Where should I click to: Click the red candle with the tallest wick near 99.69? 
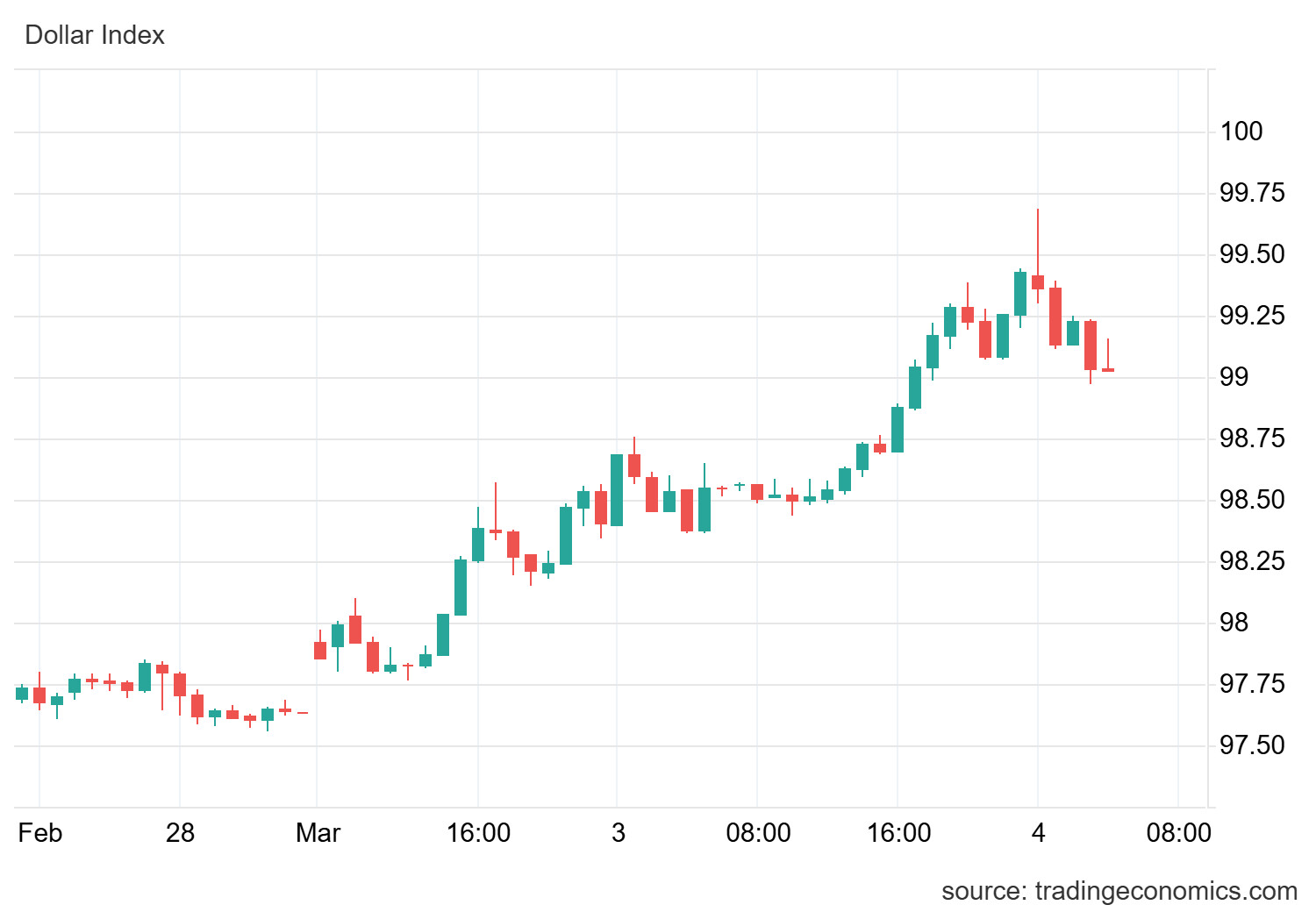(x=1038, y=281)
